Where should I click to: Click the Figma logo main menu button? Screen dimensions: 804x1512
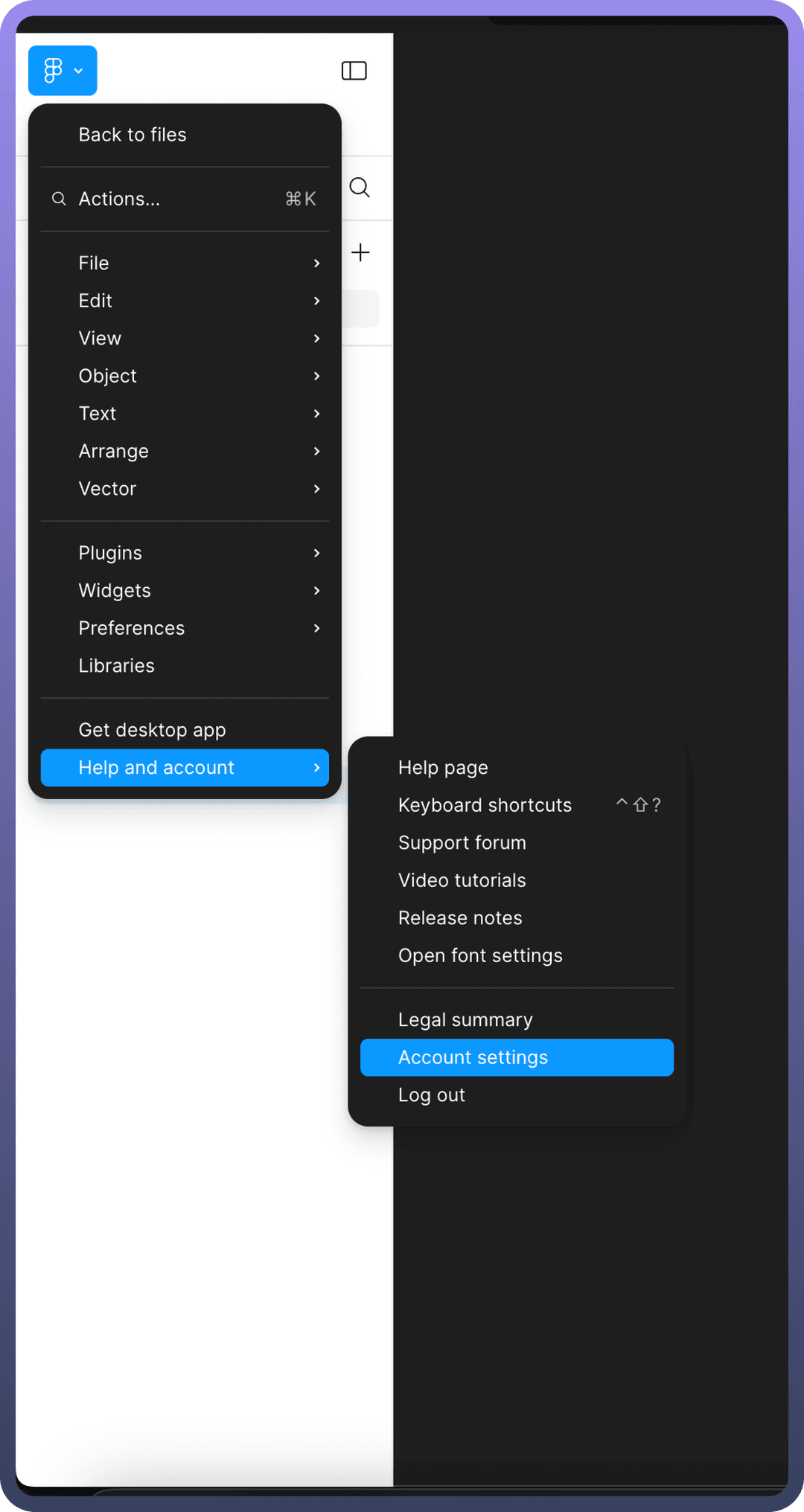tap(63, 71)
